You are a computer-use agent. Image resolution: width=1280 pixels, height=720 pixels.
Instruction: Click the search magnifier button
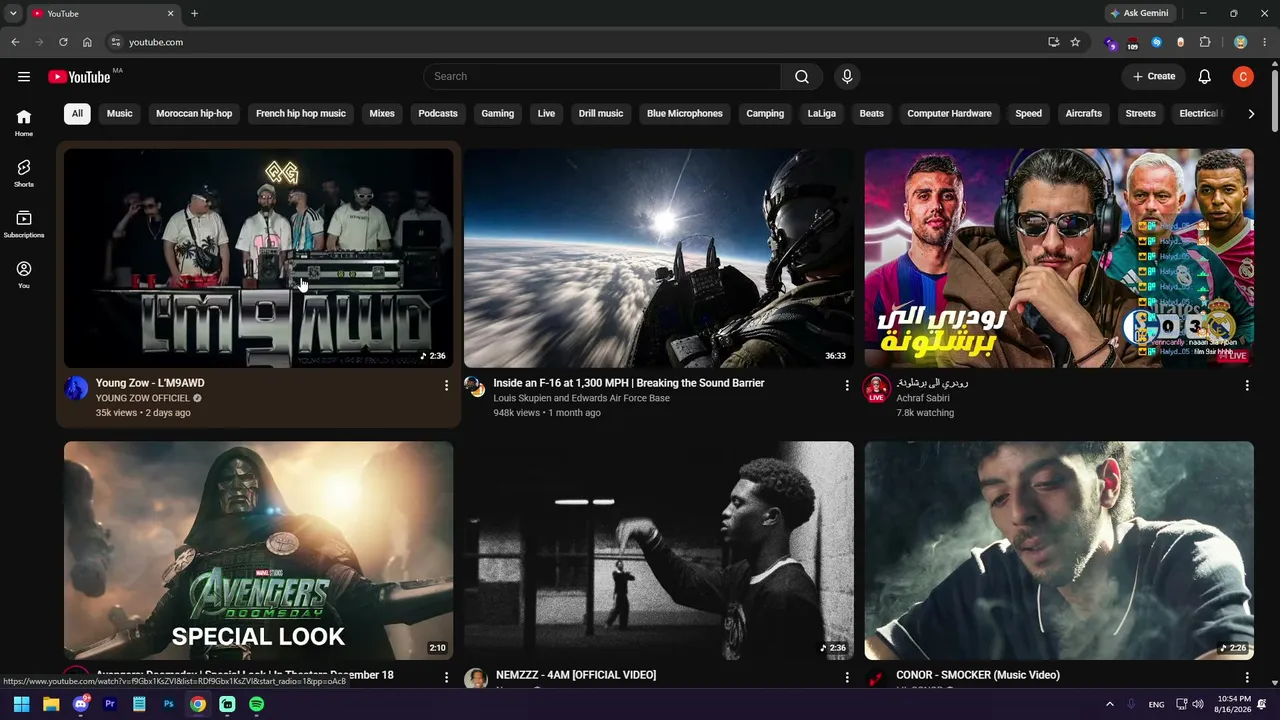click(802, 77)
